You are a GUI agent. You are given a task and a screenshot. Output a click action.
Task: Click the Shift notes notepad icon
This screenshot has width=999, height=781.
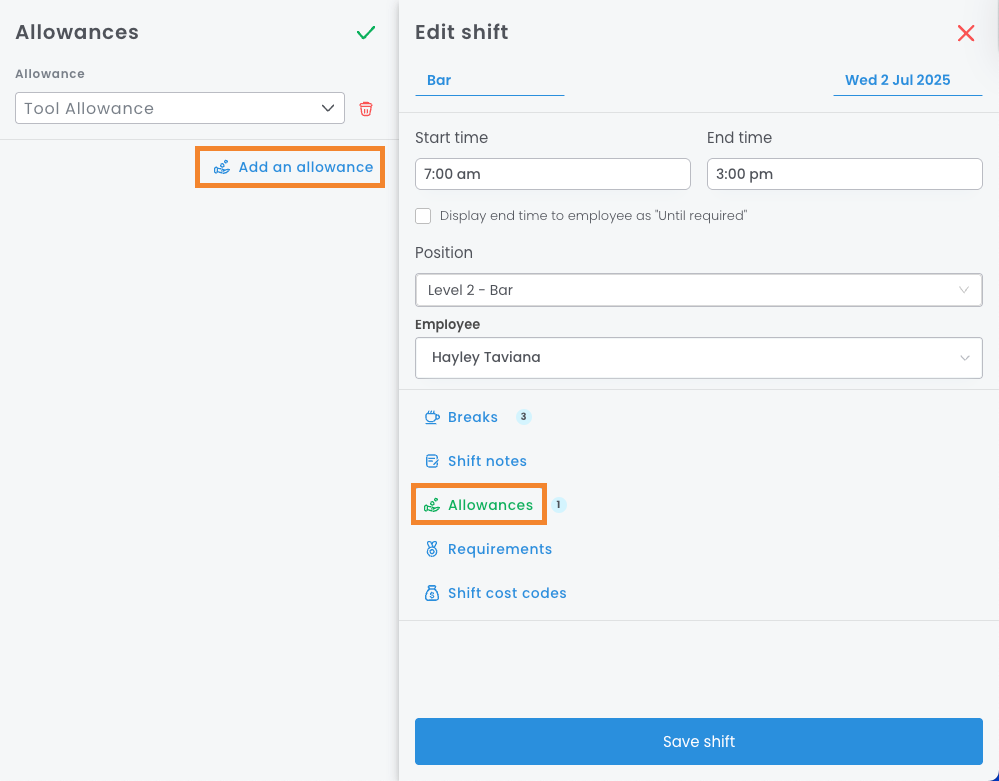432,461
